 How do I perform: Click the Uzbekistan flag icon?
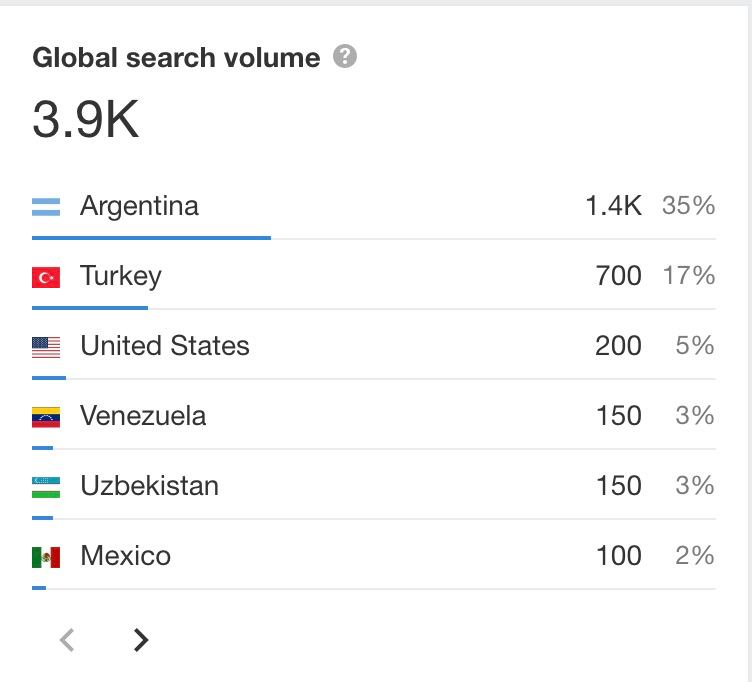pyautogui.click(x=46, y=487)
